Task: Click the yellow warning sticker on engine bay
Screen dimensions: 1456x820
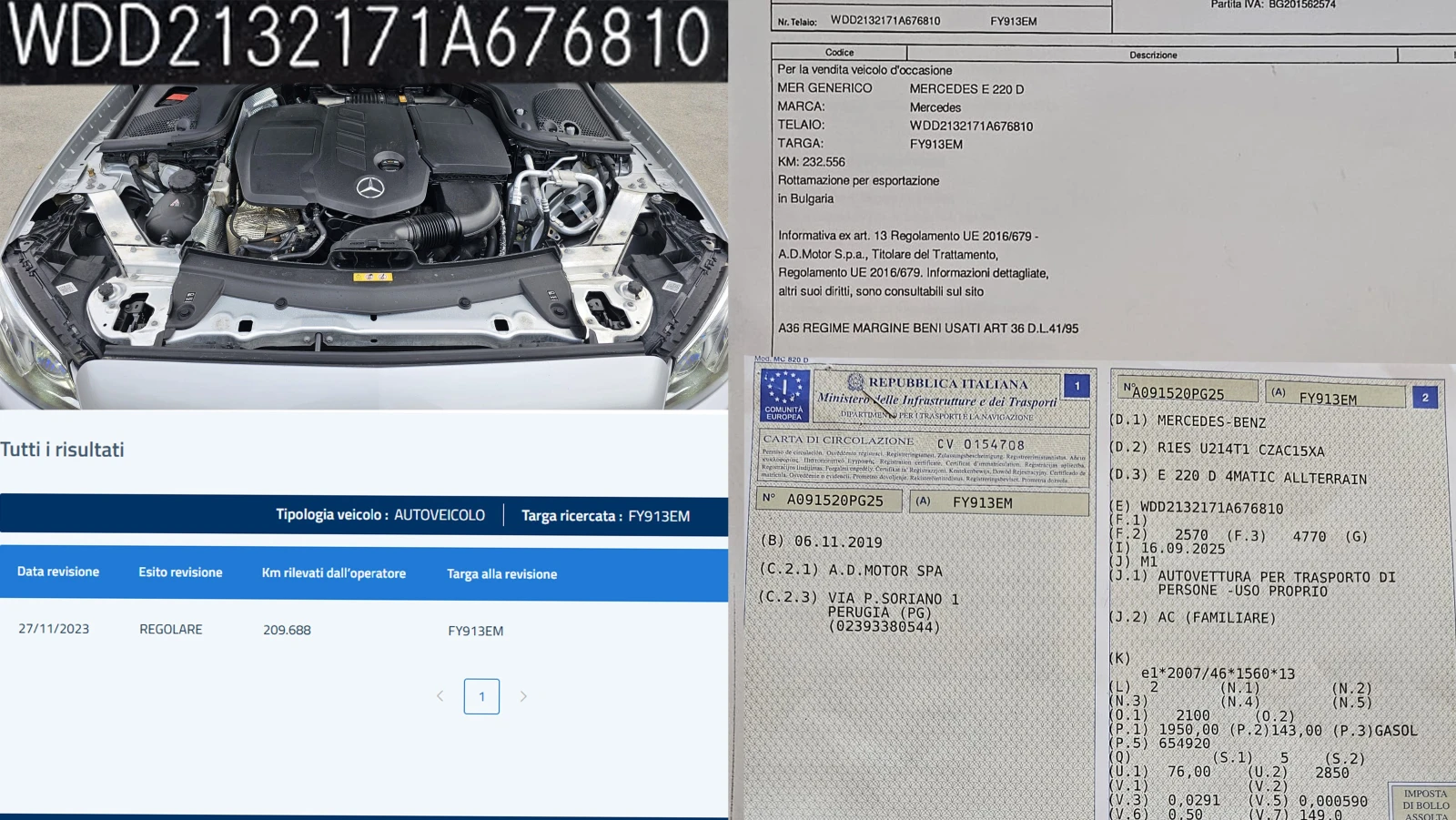Action: (x=372, y=276)
